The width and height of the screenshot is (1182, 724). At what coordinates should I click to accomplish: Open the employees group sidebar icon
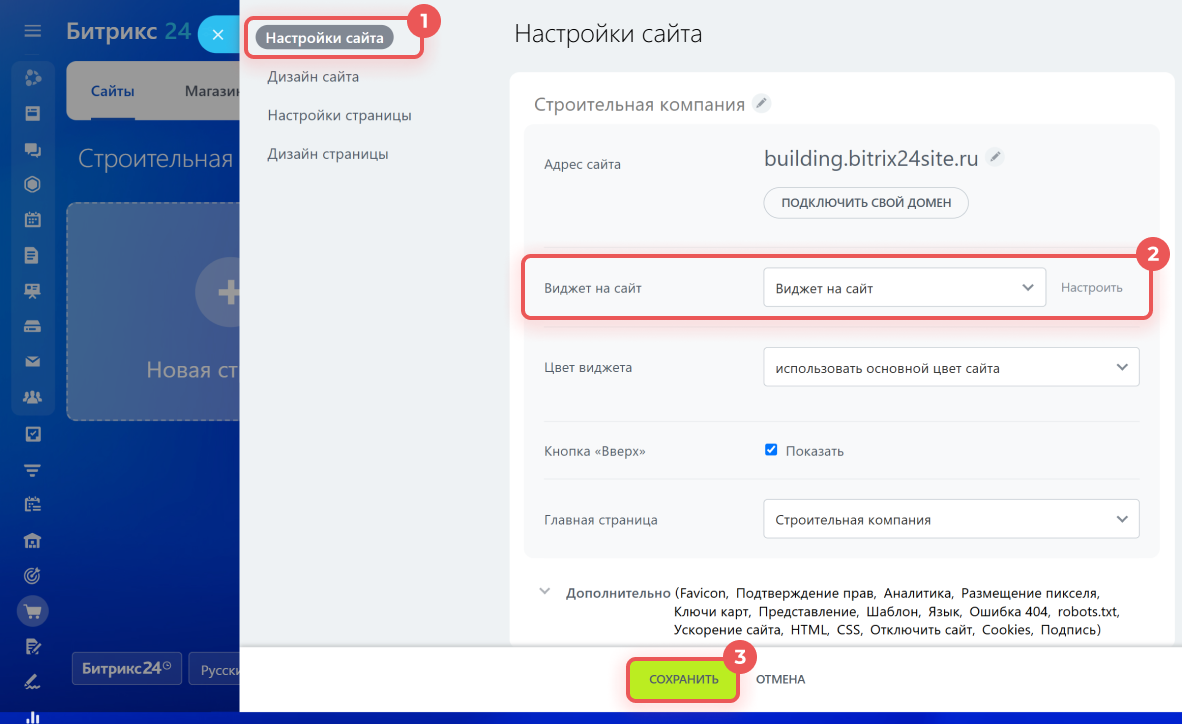click(x=33, y=398)
